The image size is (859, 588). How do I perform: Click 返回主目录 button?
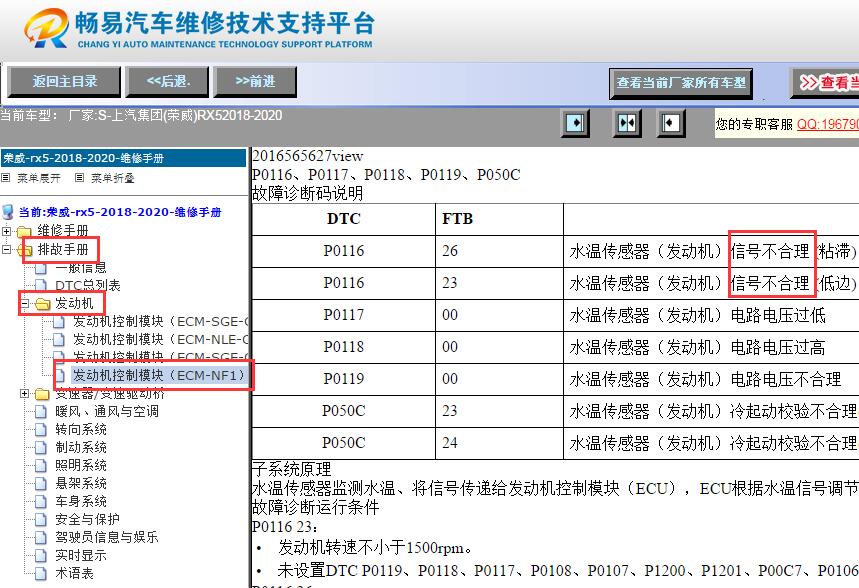click(x=64, y=82)
